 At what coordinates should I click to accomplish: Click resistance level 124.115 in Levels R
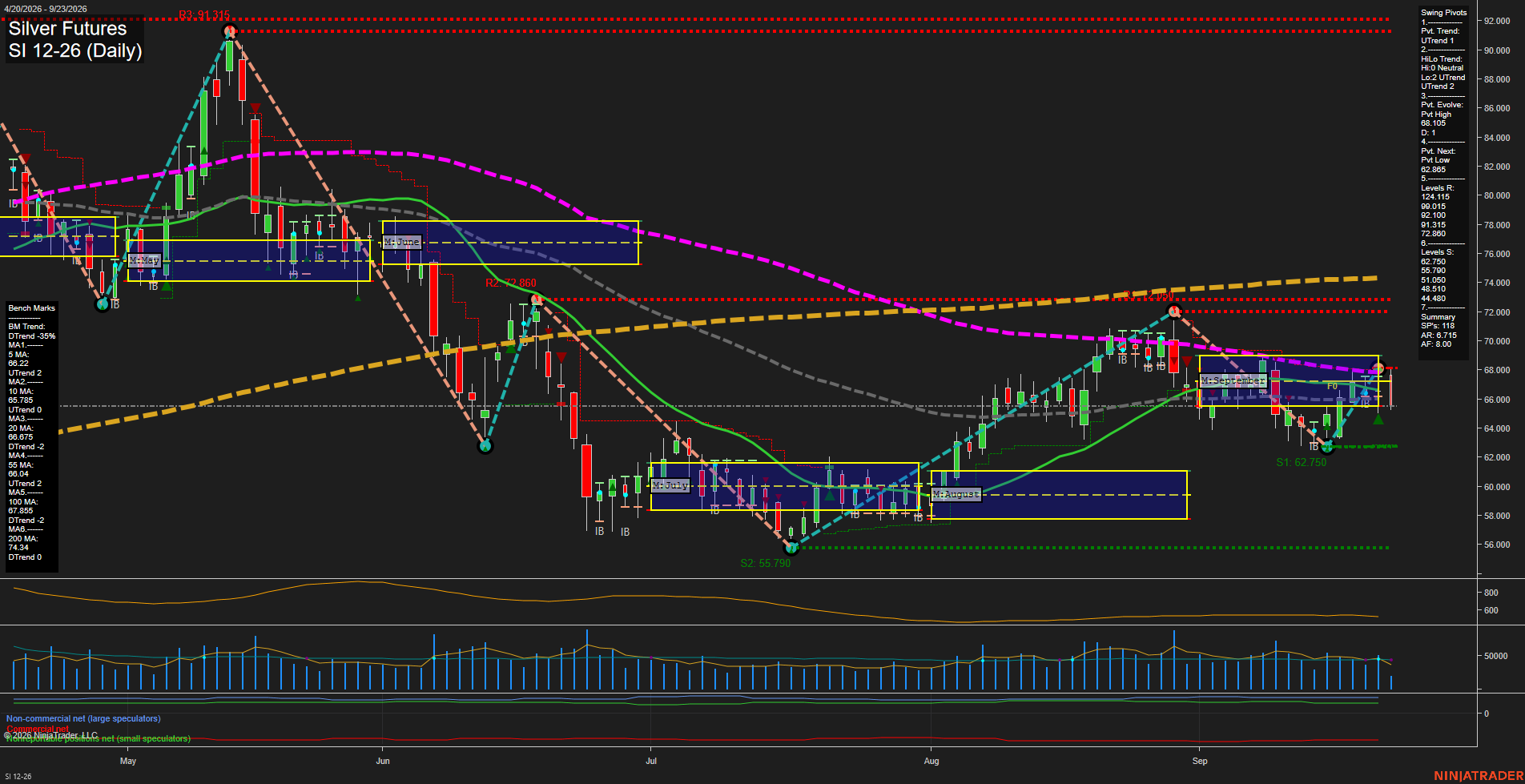click(1435, 197)
